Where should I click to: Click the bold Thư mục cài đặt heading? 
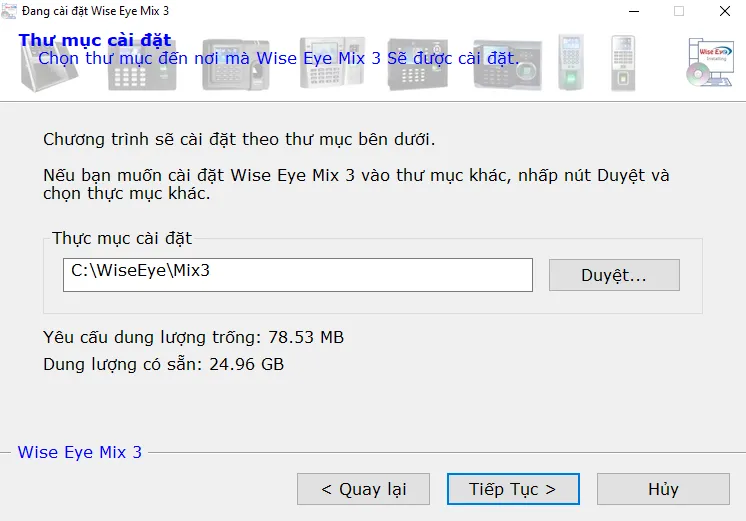[95, 41]
